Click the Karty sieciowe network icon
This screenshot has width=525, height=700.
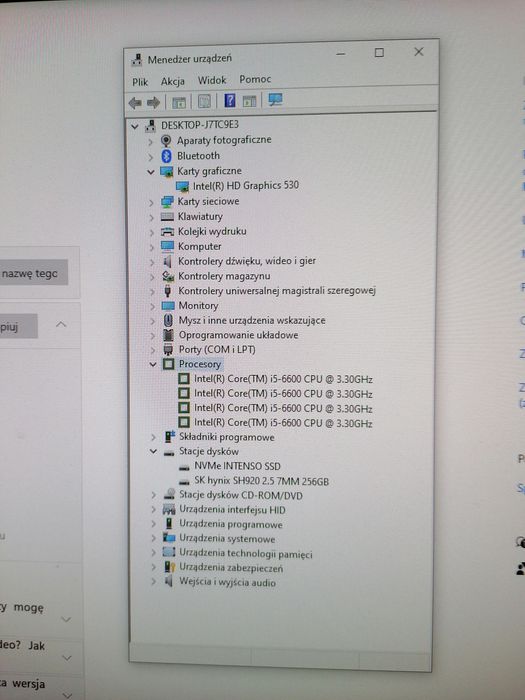(x=167, y=202)
